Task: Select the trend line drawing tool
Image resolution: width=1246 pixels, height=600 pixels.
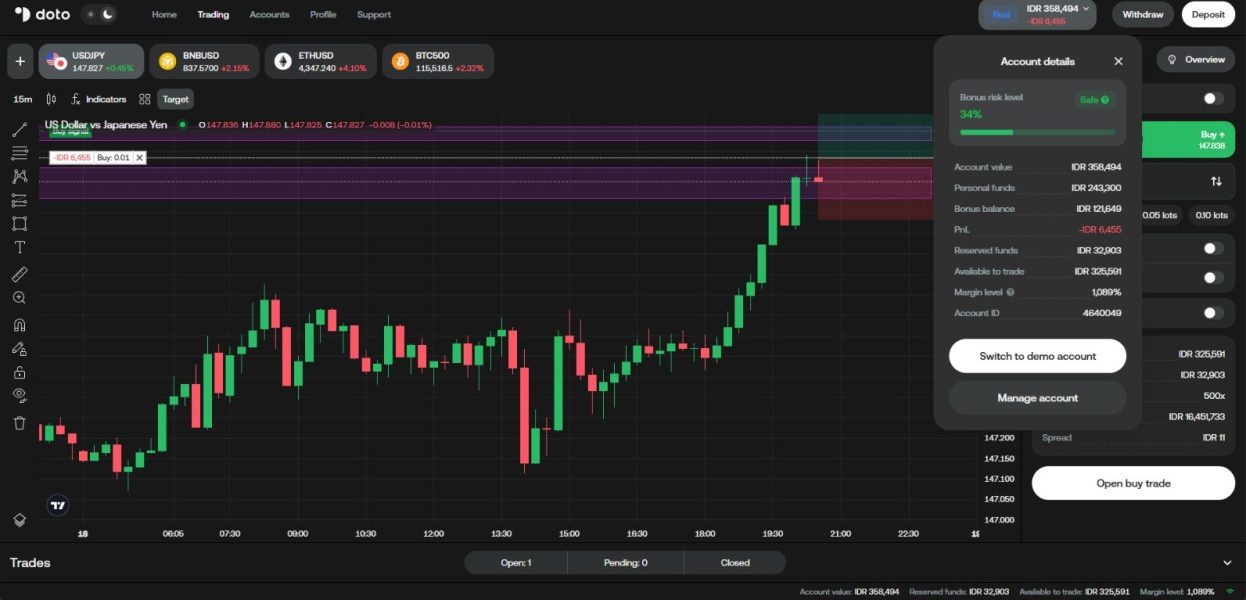Action: 19,129
